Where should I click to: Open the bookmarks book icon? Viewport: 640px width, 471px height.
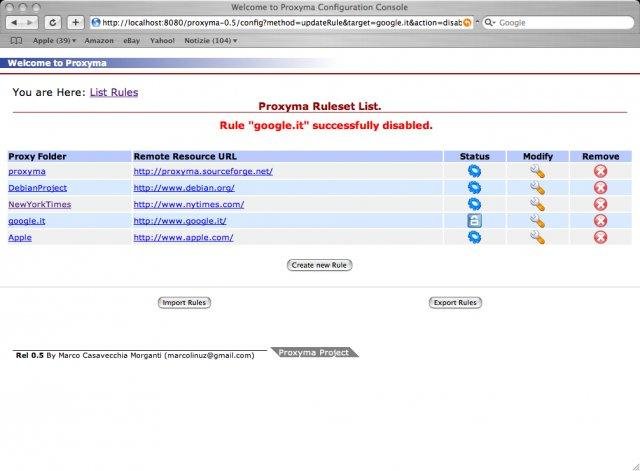coord(16,40)
